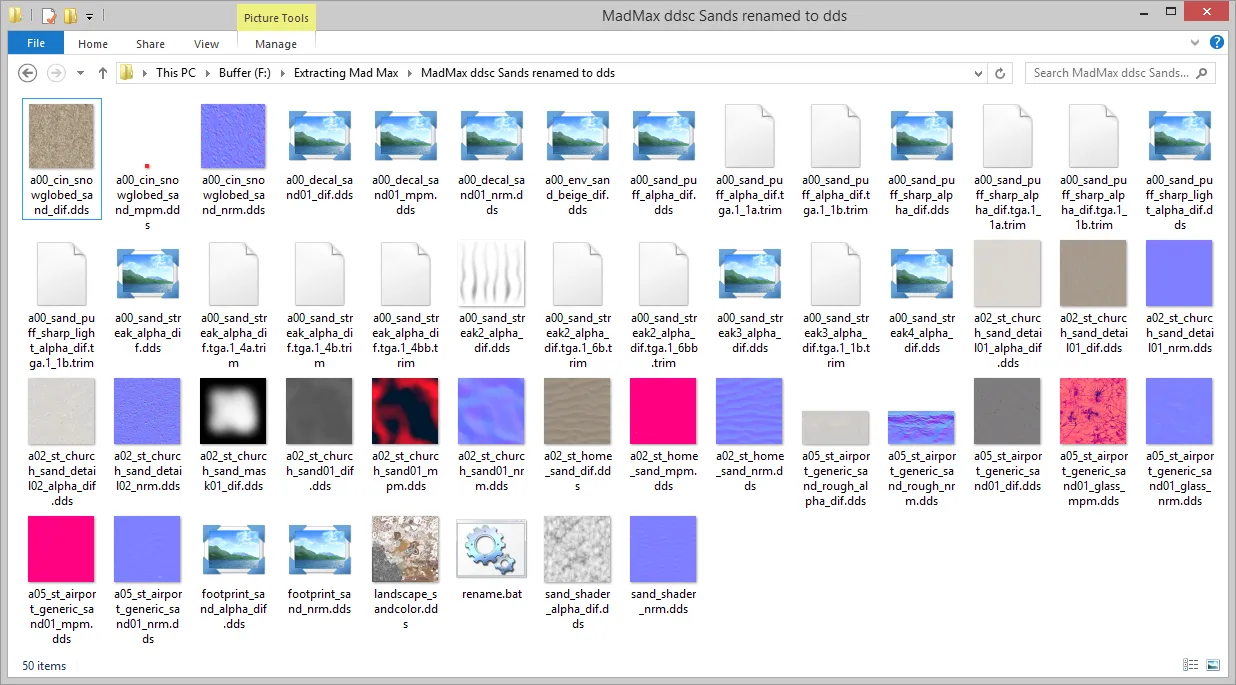Select the Manage tab under Picture Tools

[x=276, y=44]
